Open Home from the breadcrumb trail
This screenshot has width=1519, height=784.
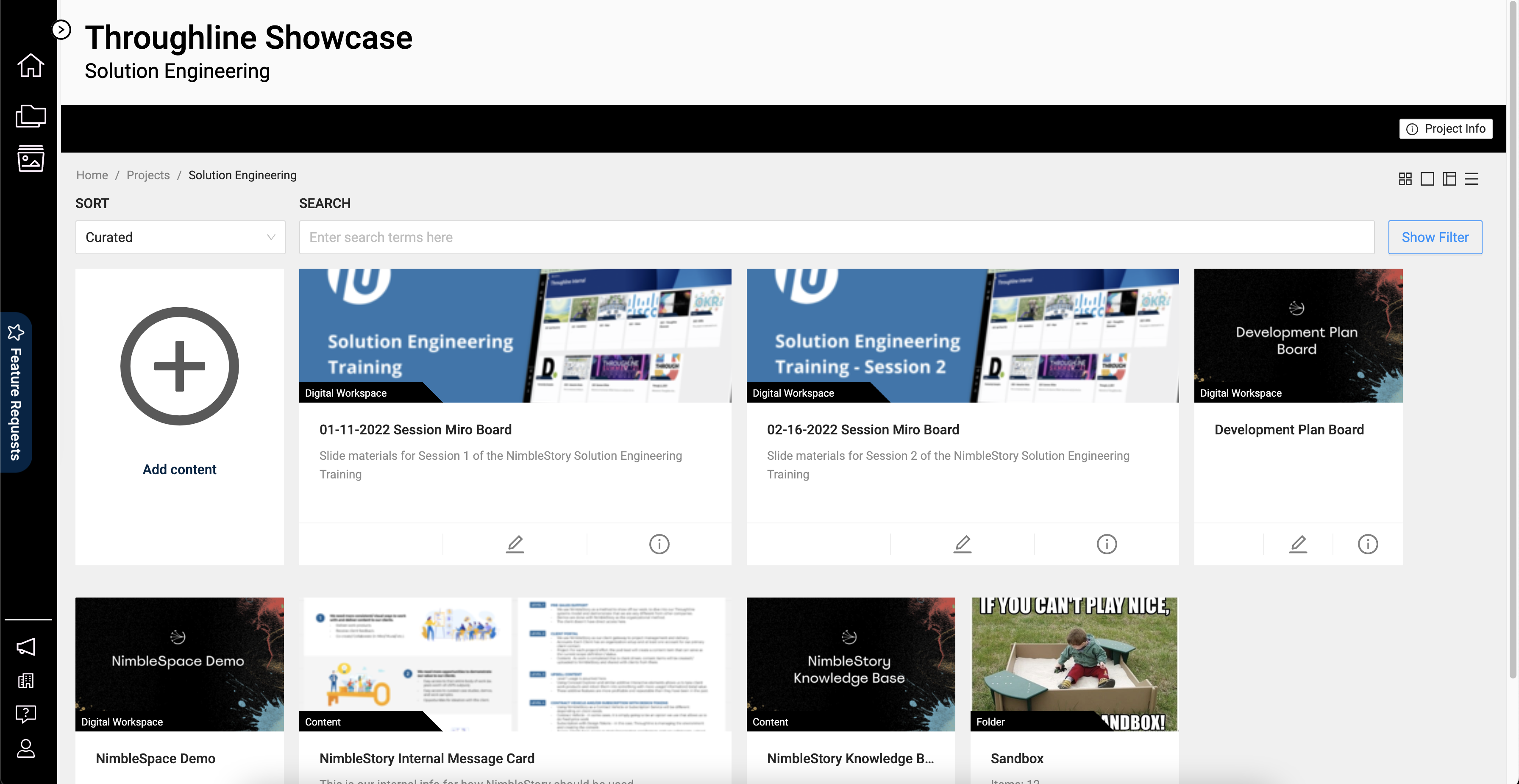pos(92,175)
